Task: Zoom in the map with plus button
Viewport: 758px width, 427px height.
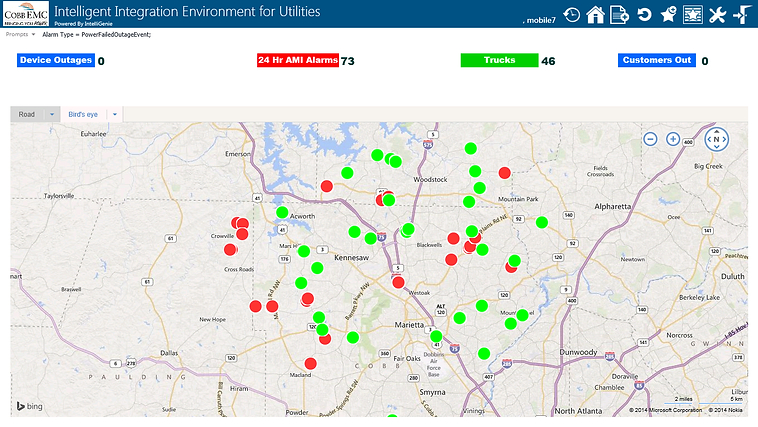Action: [x=673, y=139]
